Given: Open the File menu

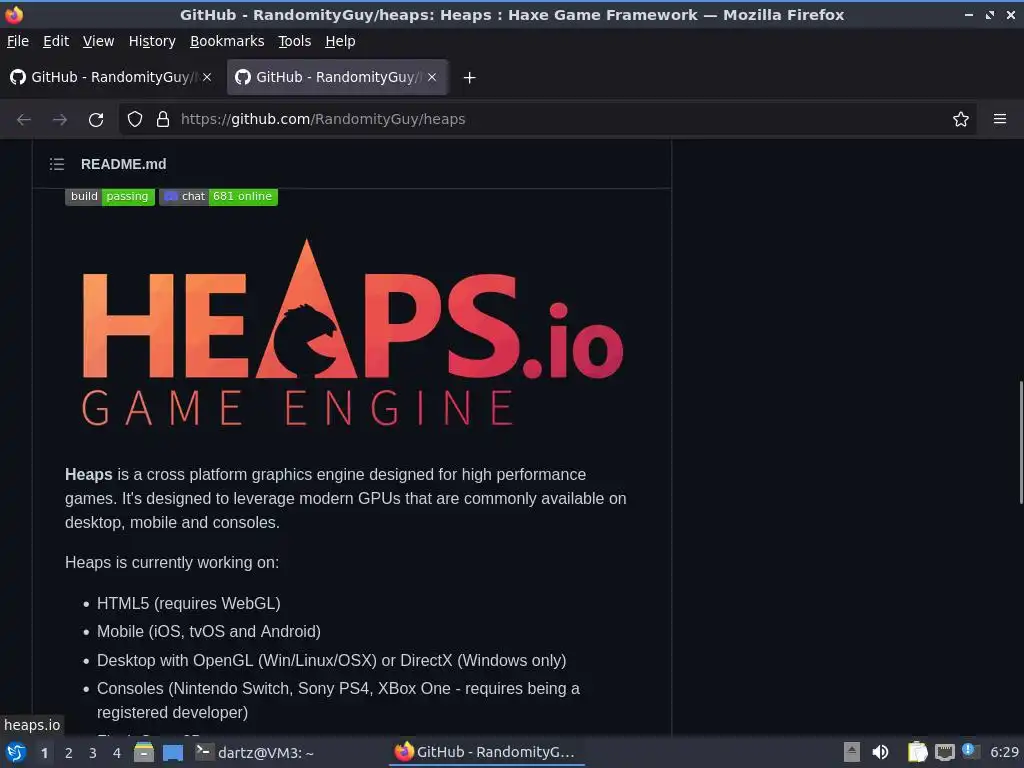Looking at the screenshot, I should 18,41.
